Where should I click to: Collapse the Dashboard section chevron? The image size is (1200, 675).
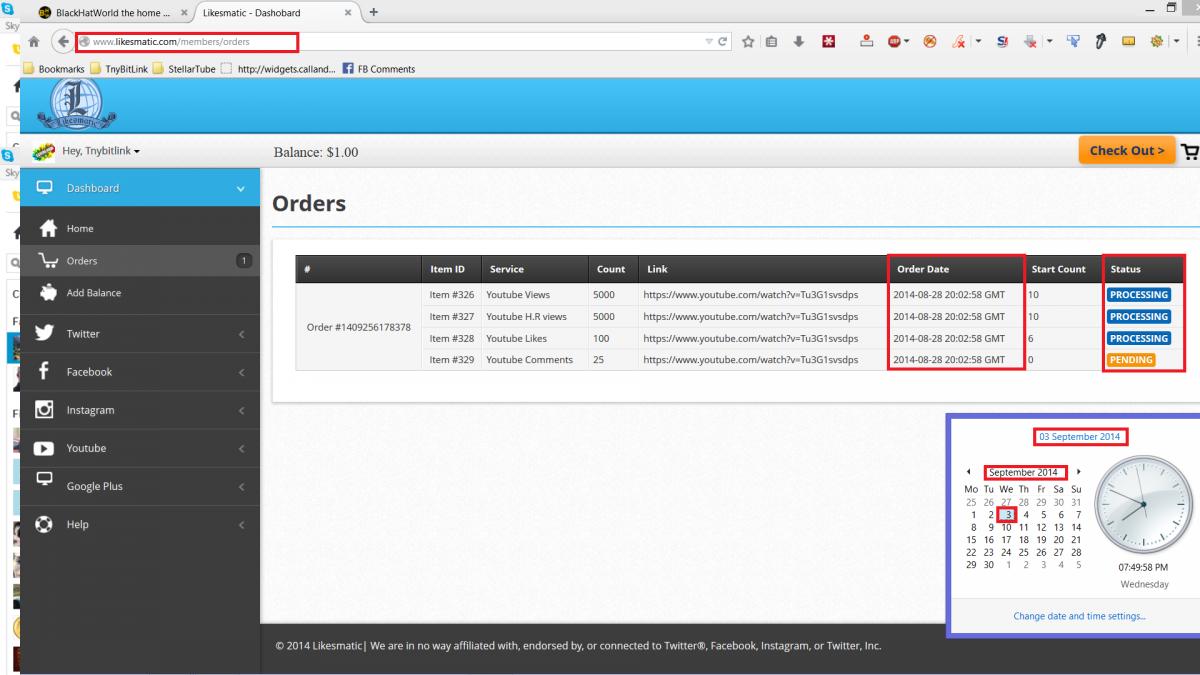[x=240, y=188]
